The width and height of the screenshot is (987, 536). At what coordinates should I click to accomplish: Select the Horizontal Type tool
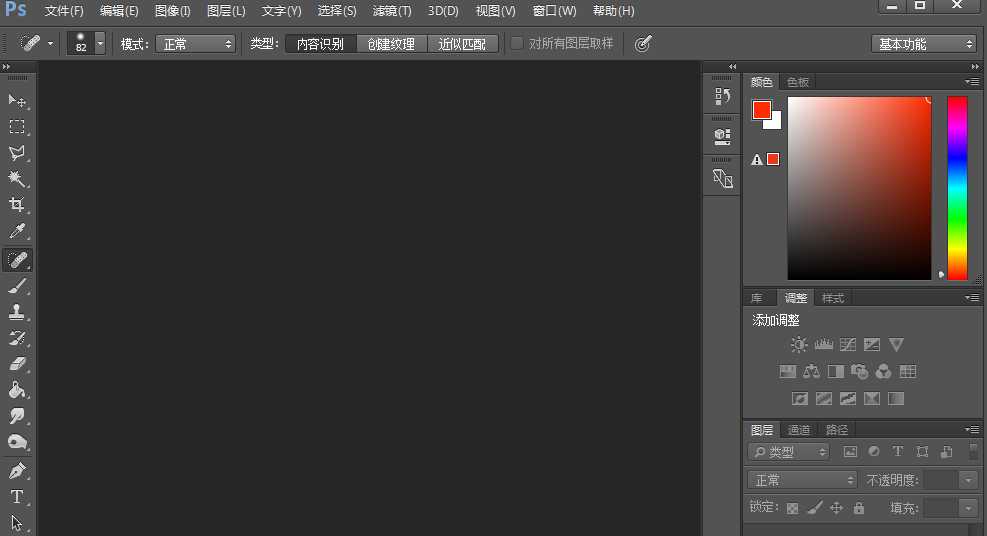pos(17,497)
